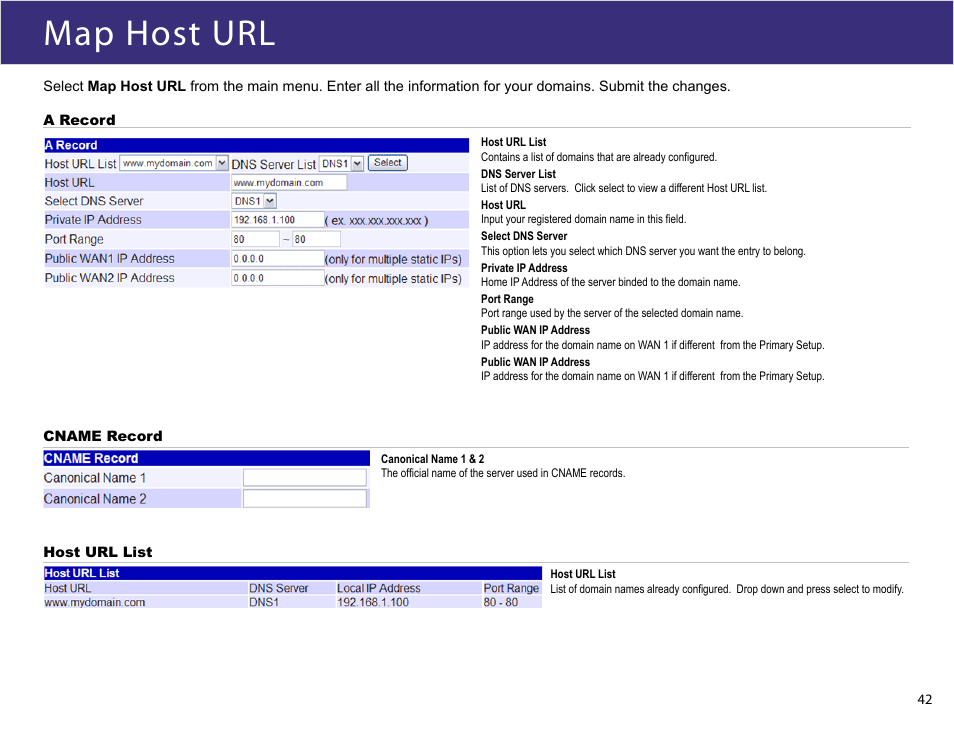Click the blue A Record form header bar
Image resolution: width=954 pixels, height=738 pixels.
pyautogui.click(x=256, y=145)
